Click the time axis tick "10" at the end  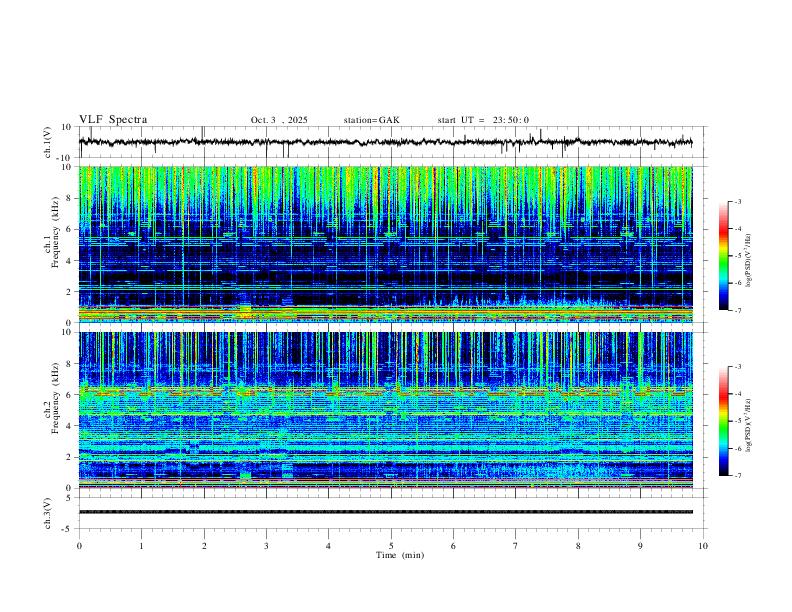(703, 546)
